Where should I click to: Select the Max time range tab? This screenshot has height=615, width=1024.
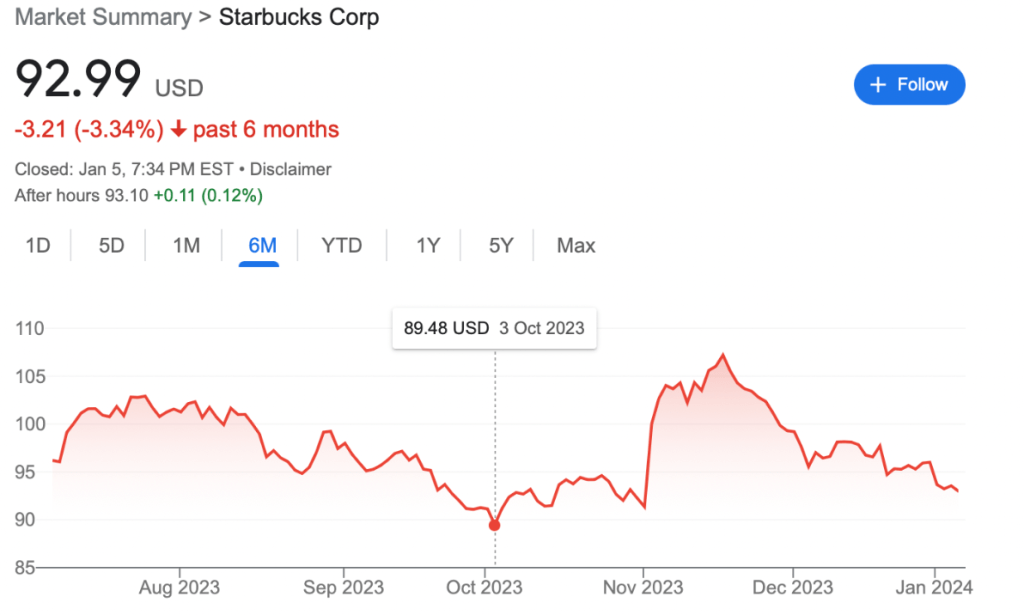point(576,245)
